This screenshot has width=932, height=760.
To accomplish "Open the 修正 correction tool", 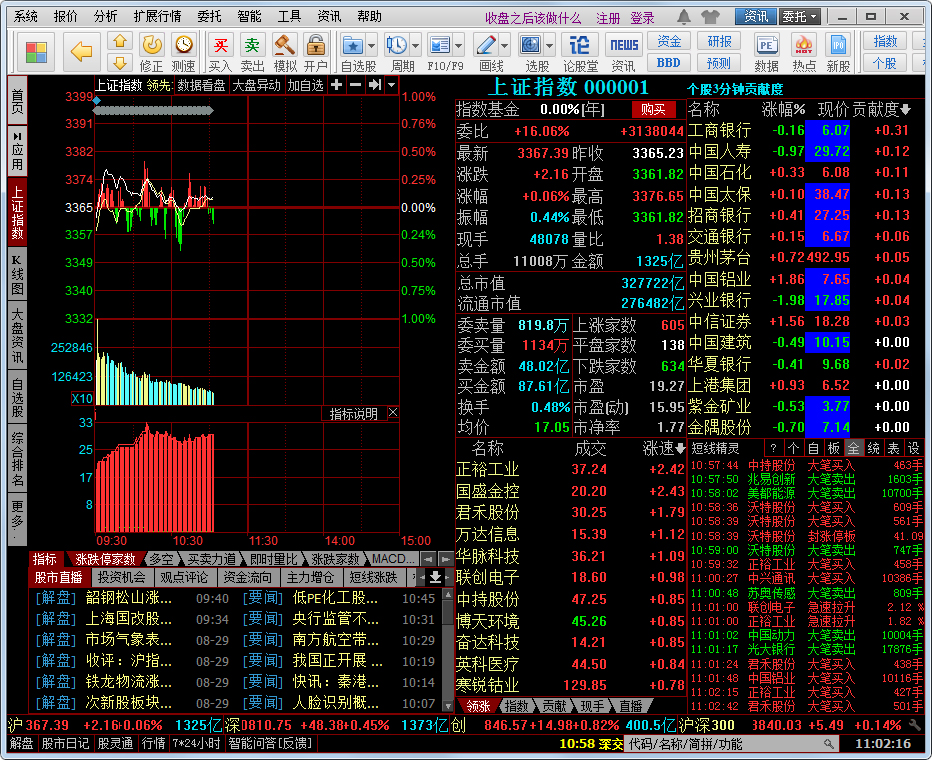I will coord(152,52).
